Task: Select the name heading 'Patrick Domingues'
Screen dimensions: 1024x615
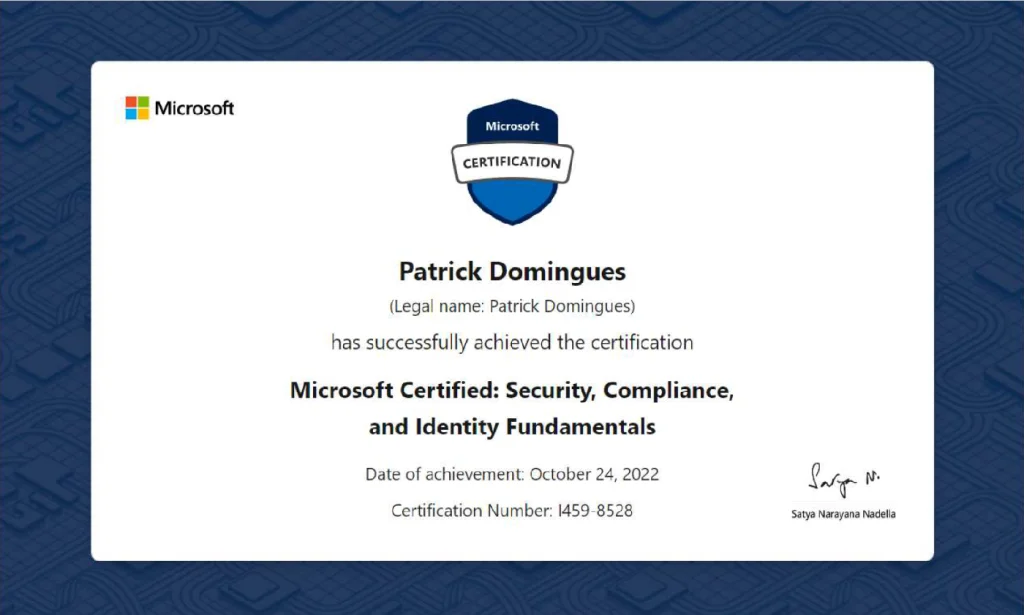Action: click(512, 271)
